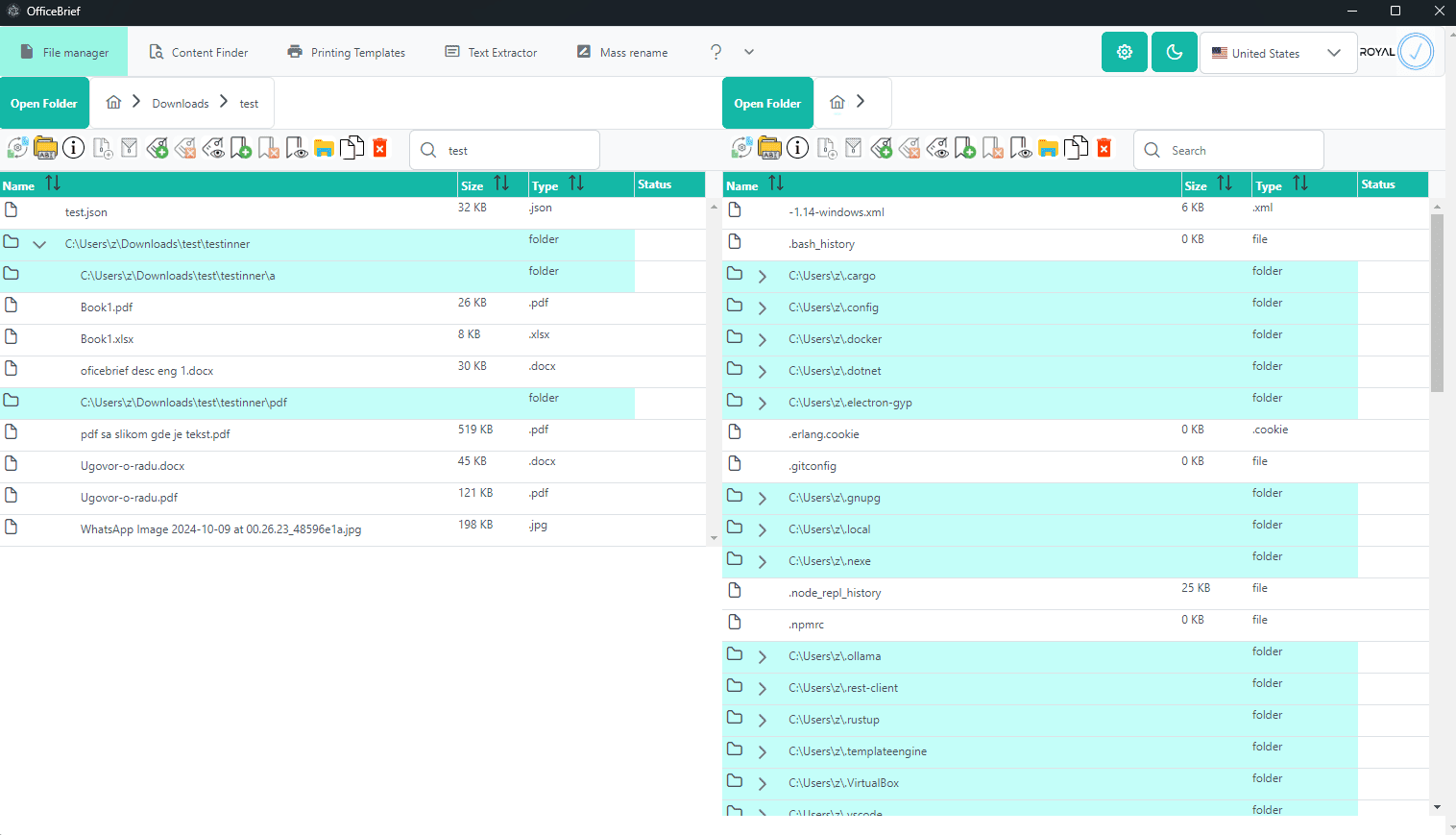Toggle Name column sort in the left pane
This screenshot has height=835, width=1456.
coord(53,184)
